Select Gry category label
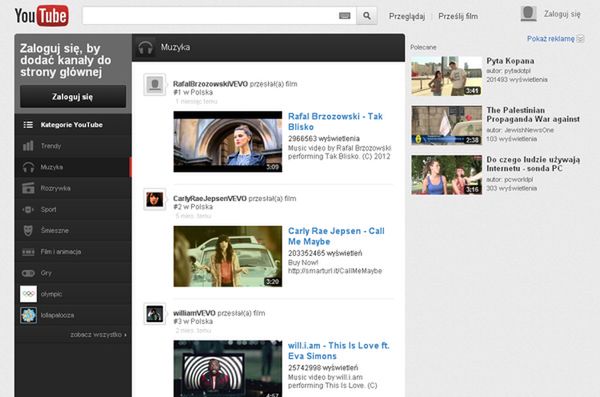The image size is (600, 397). point(46,273)
